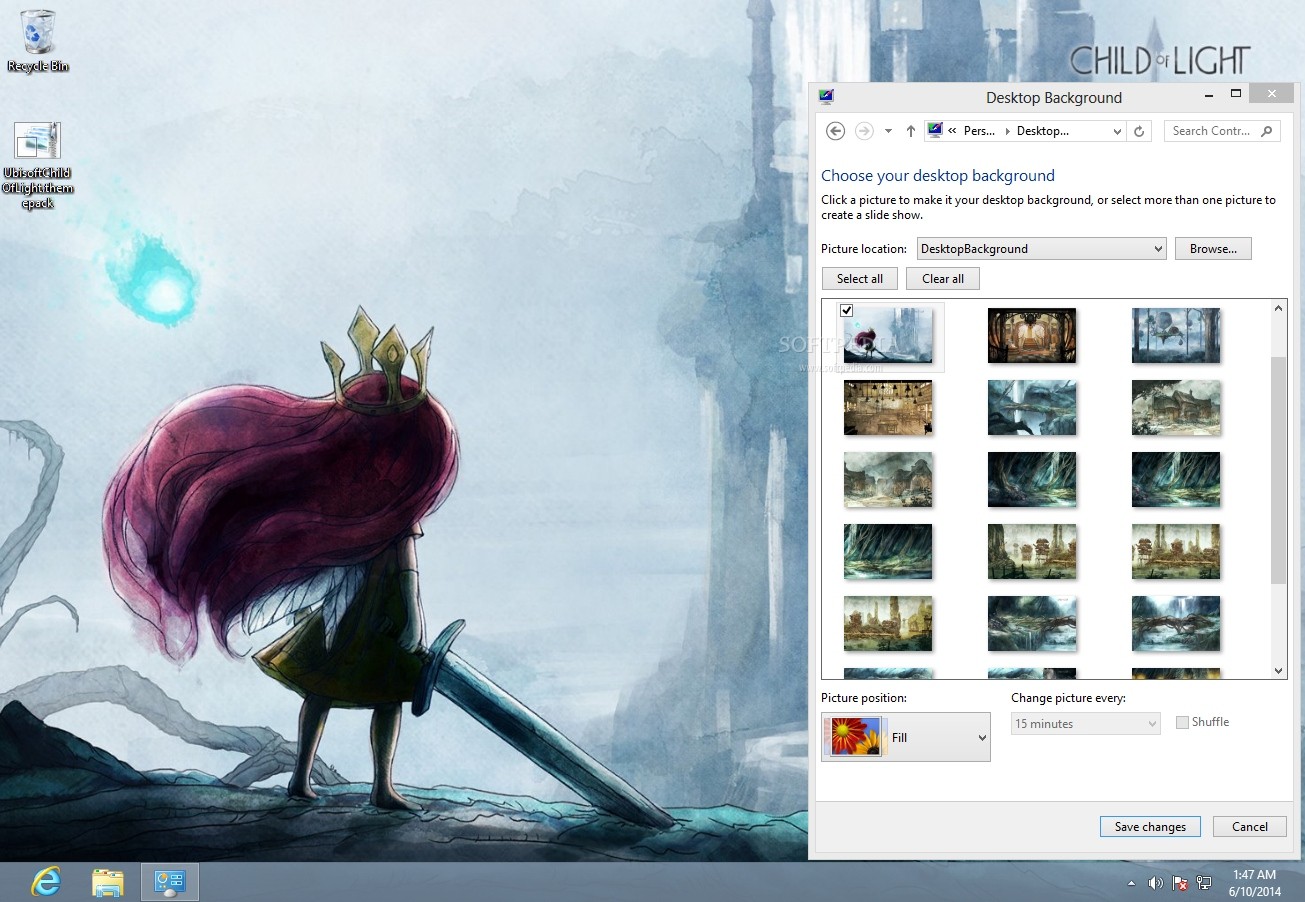Screen dimensions: 1305x902
Task: Click the wallpaper list scroll up arrow
Action: tap(1279, 308)
